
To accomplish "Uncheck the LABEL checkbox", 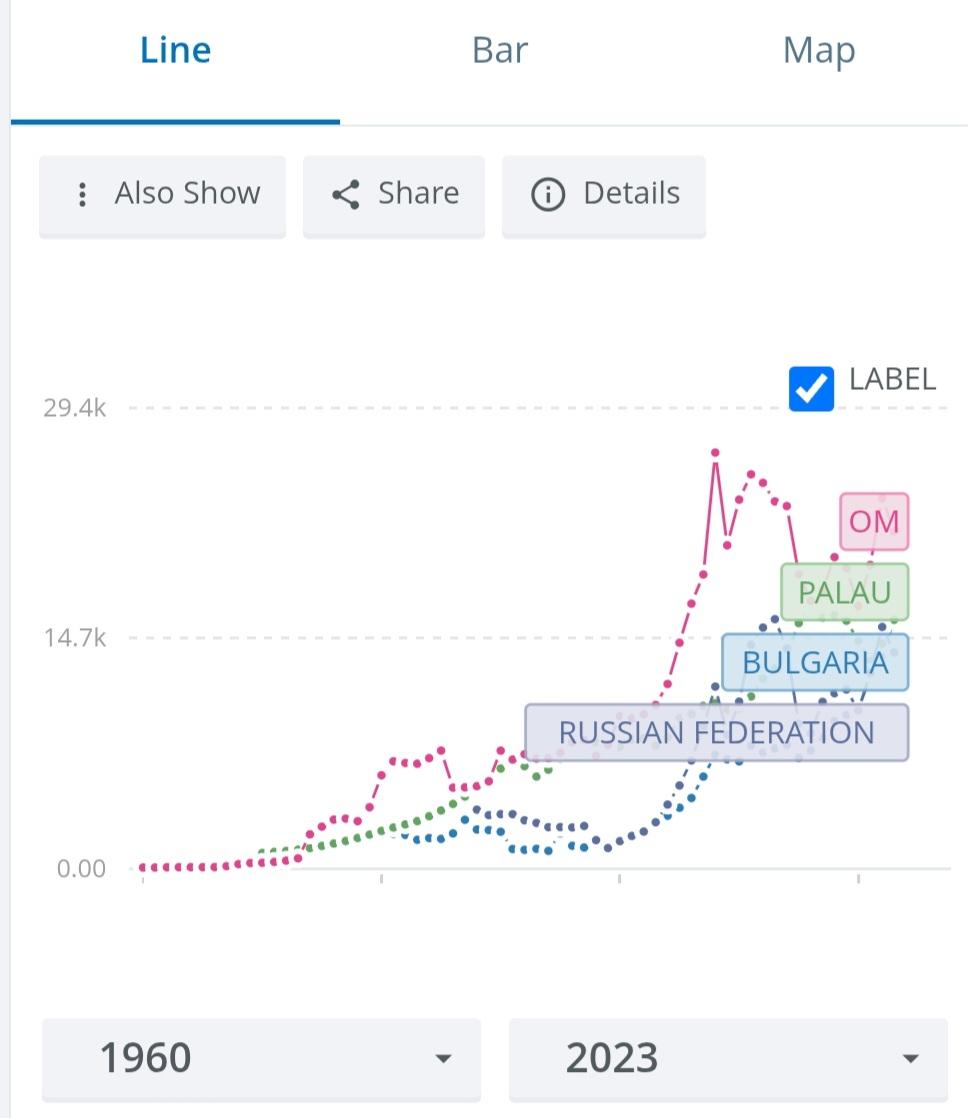I will point(811,389).
